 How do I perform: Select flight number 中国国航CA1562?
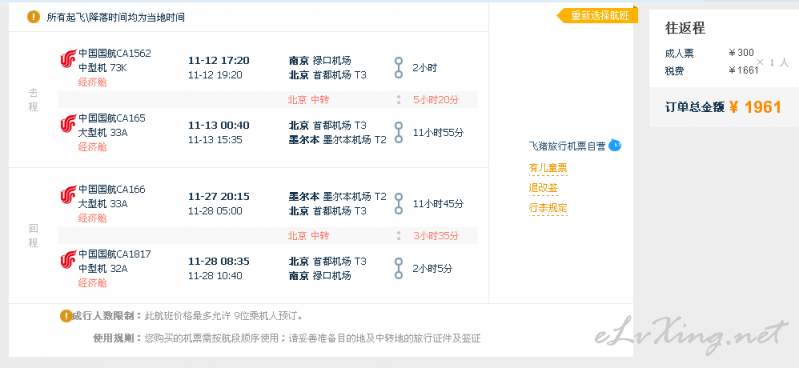point(115,54)
